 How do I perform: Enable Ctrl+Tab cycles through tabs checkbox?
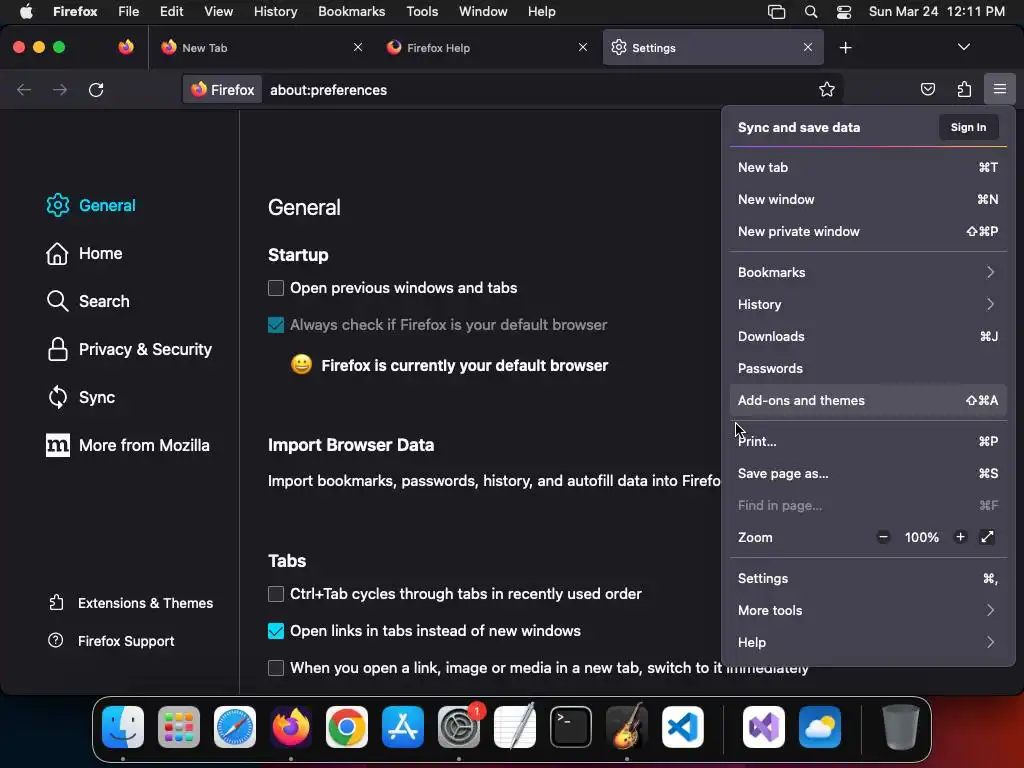276,594
